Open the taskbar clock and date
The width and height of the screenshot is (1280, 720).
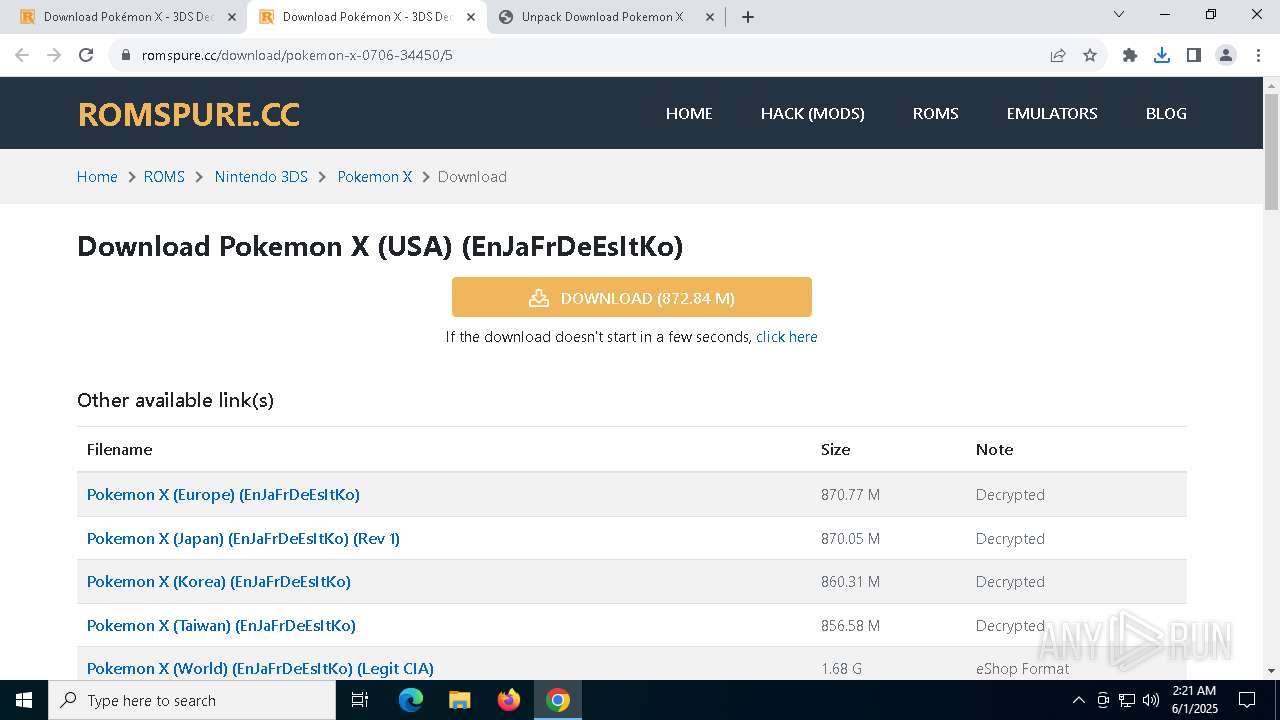coord(1194,700)
